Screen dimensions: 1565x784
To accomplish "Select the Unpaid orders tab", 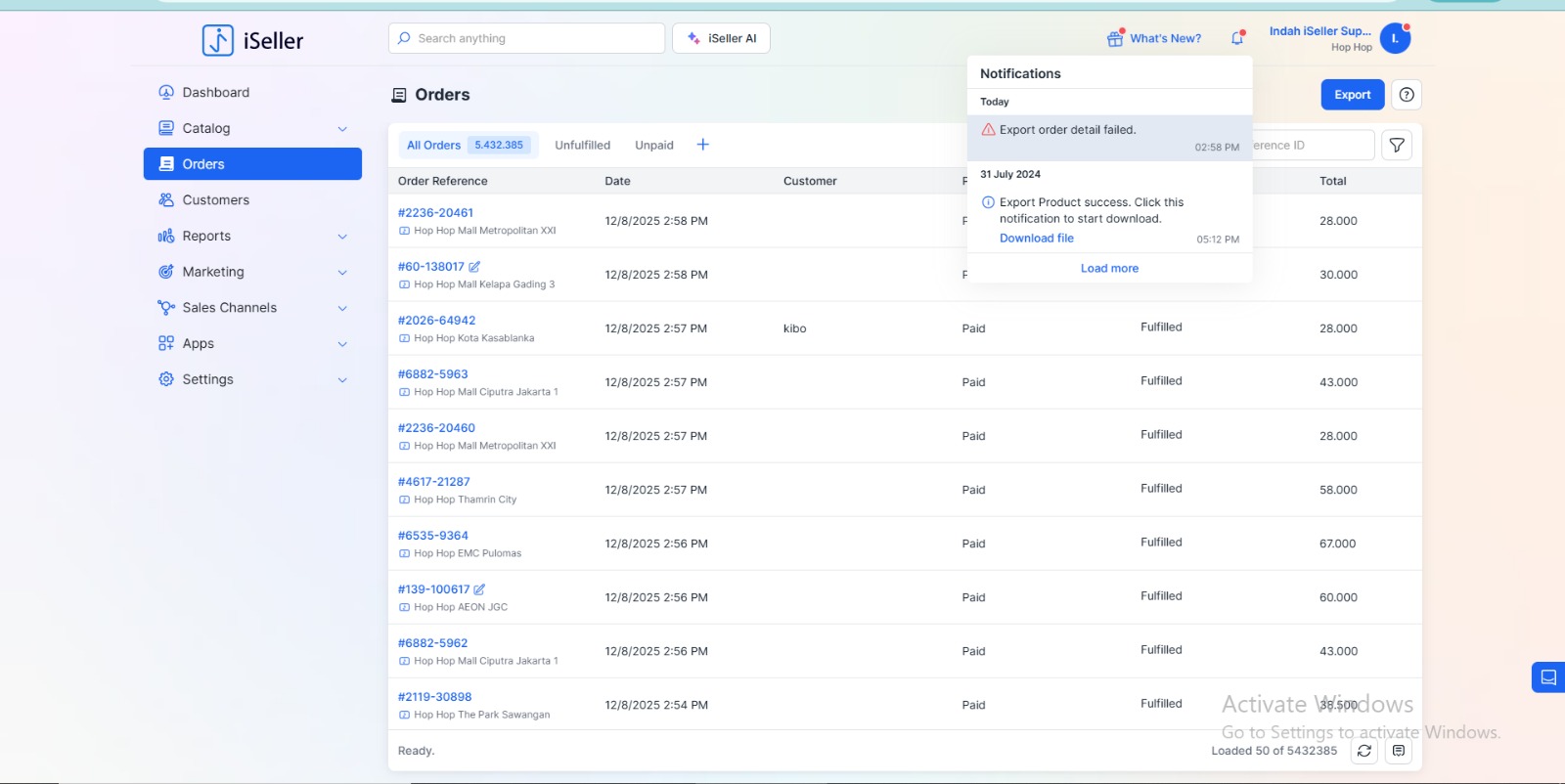I will 653,146.
